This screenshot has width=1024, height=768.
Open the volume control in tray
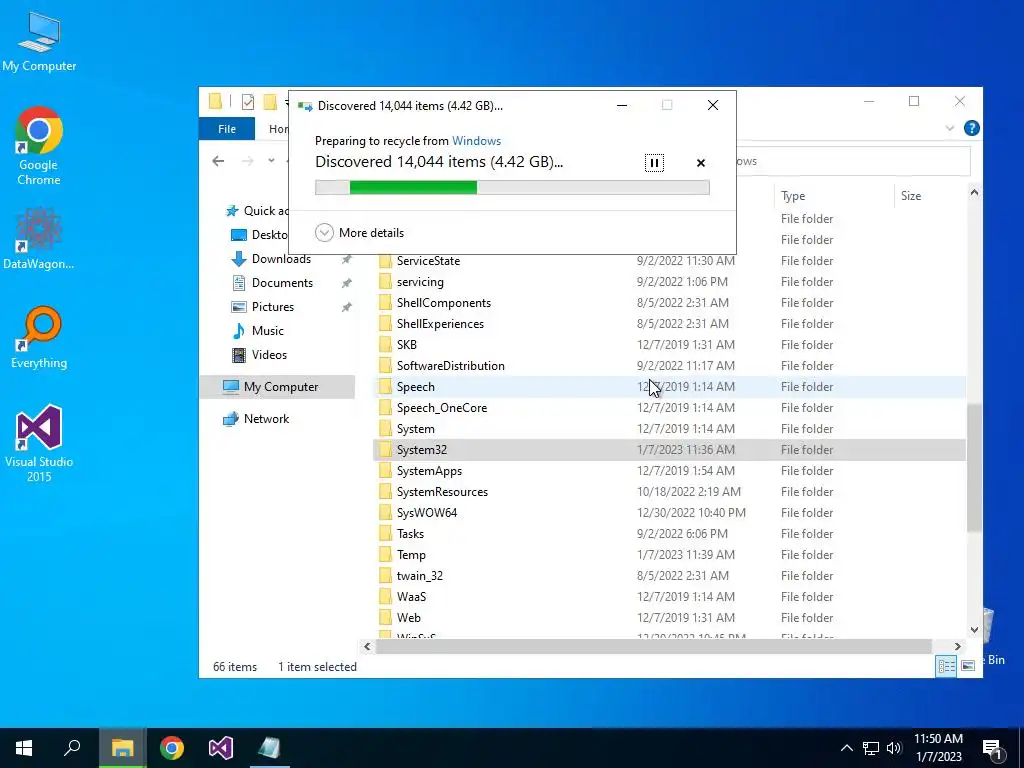(x=893, y=748)
